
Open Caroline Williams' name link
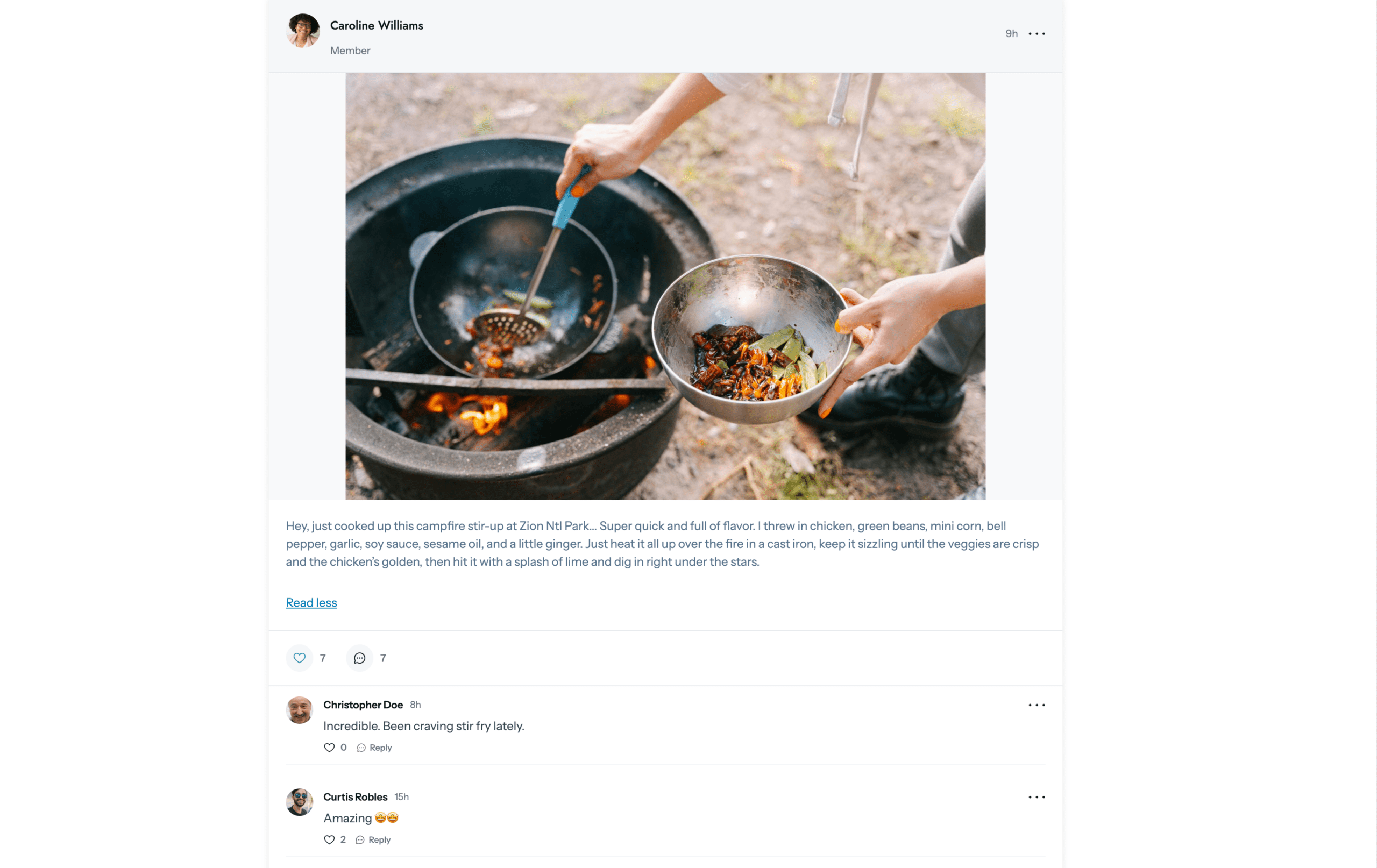(377, 25)
